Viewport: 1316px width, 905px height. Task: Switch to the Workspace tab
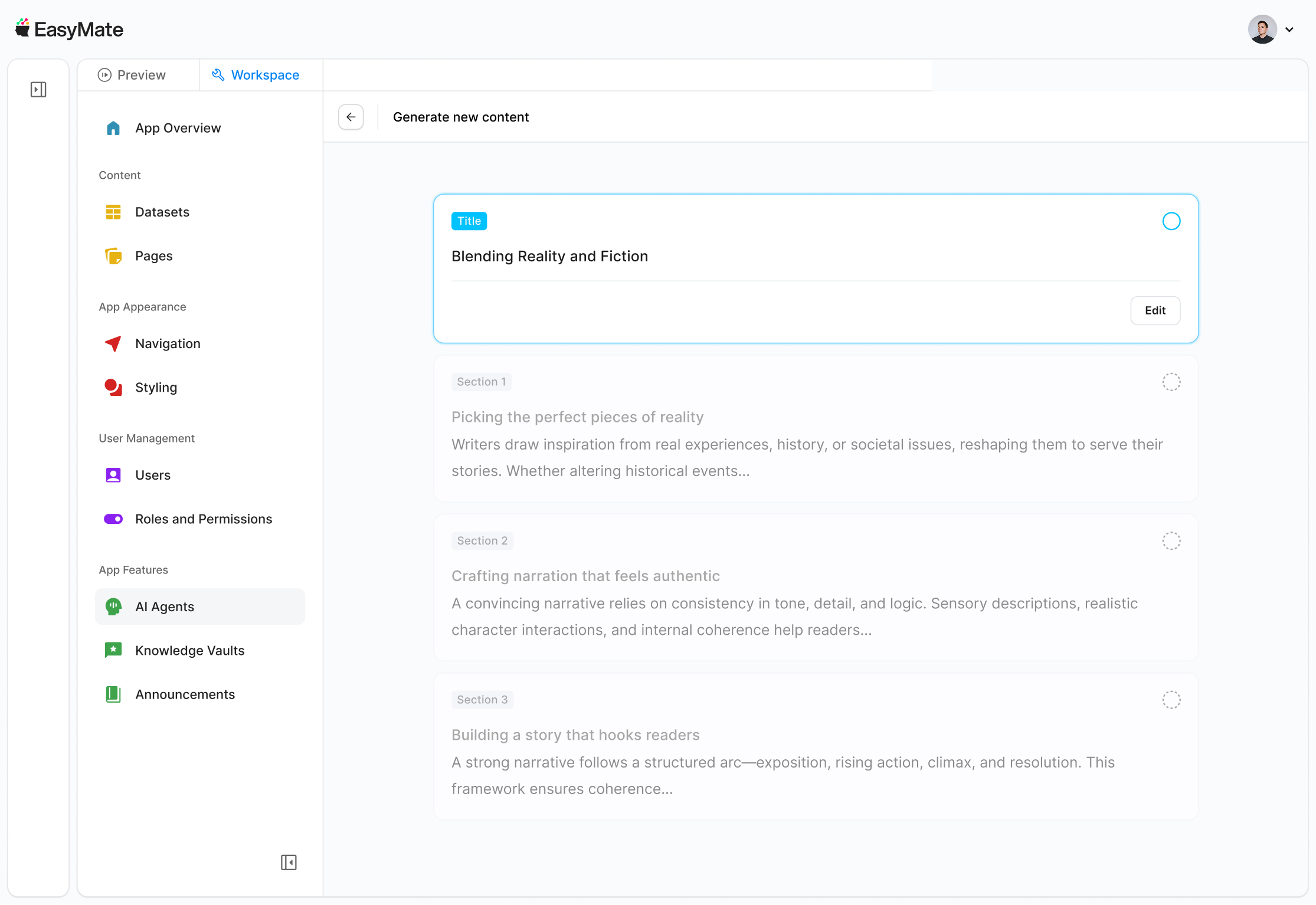tap(256, 75)
